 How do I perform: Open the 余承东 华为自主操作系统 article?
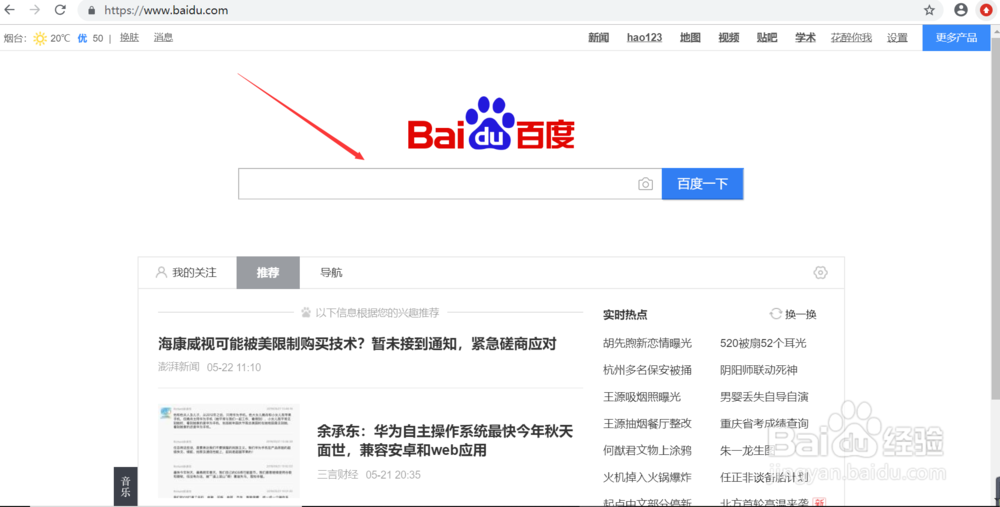click(x=445, y=441)
